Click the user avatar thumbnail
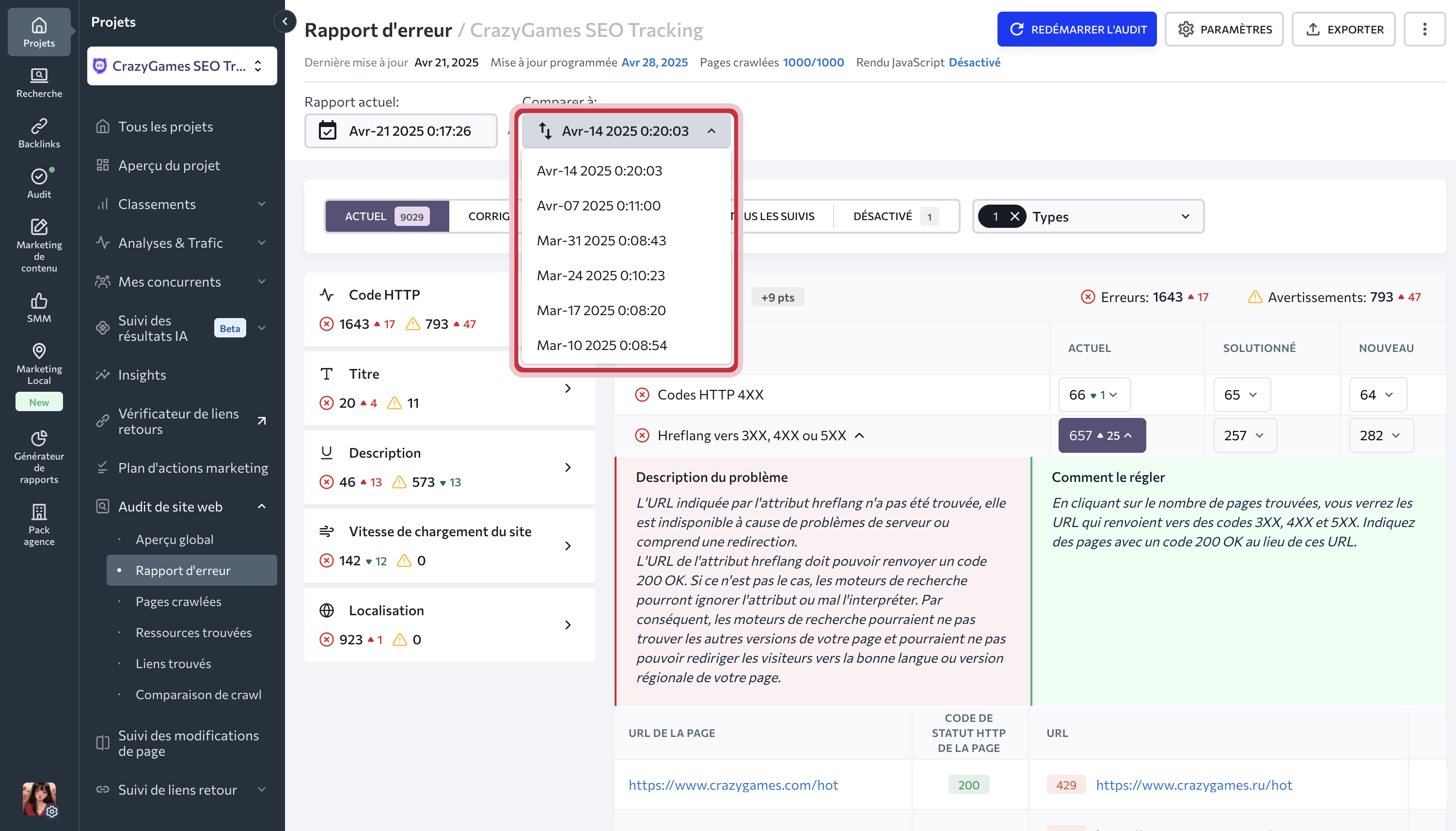The height and width of the screenshot is (831, 1456). coord(39,799)
